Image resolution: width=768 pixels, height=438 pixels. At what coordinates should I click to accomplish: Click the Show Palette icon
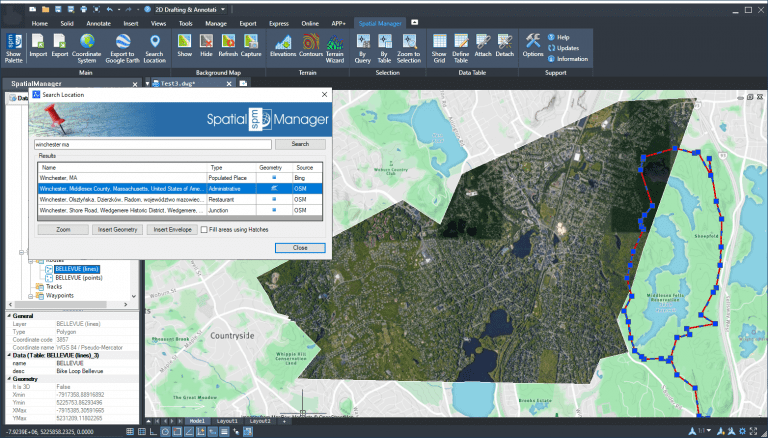point(14,48)
